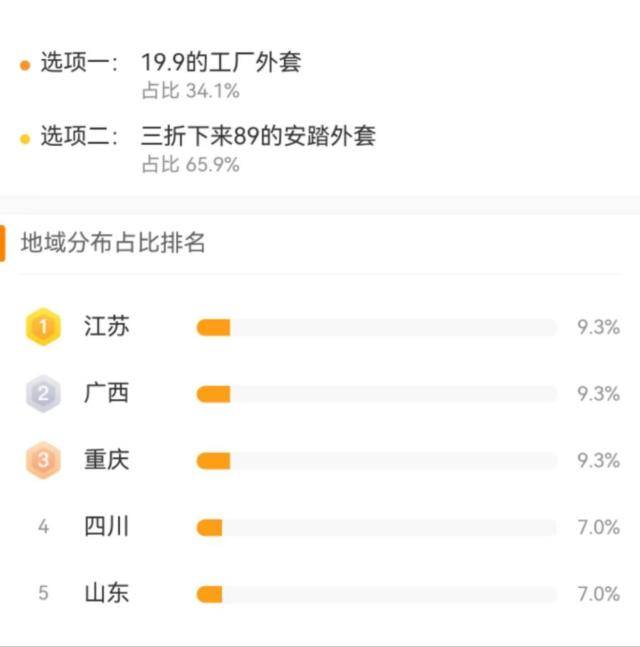Click the 山东 percentage bar
This screenshot has height=647, width=640.
point(376,595)
